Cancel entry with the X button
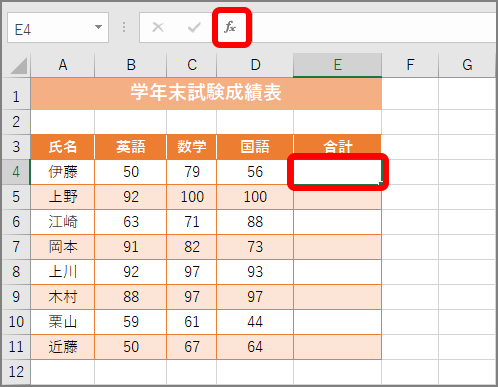The width and height of the screenshot is (498, 387). click(158, 27)
